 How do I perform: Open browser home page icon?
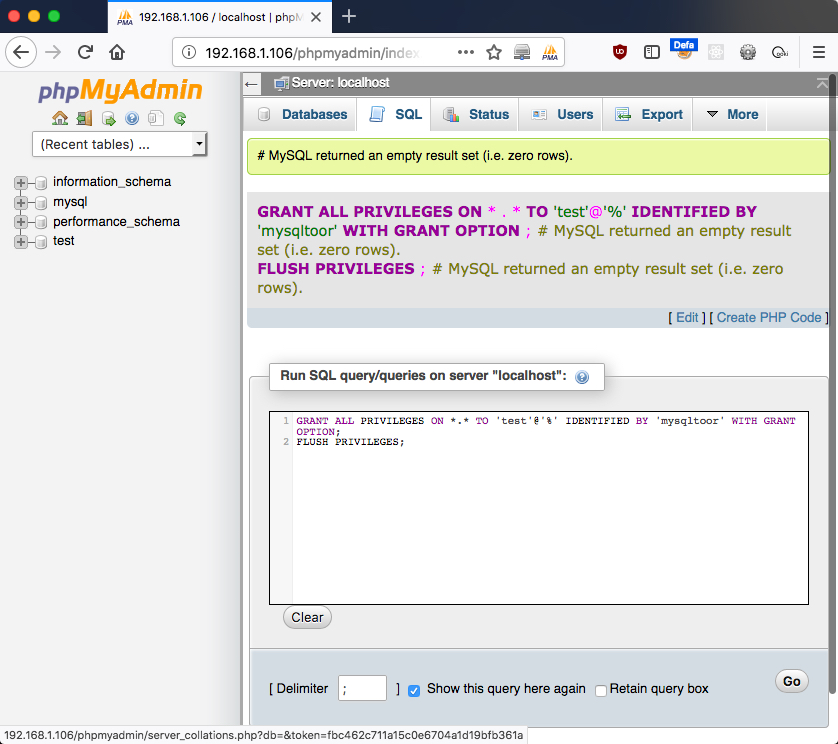(x=117, y=52)
